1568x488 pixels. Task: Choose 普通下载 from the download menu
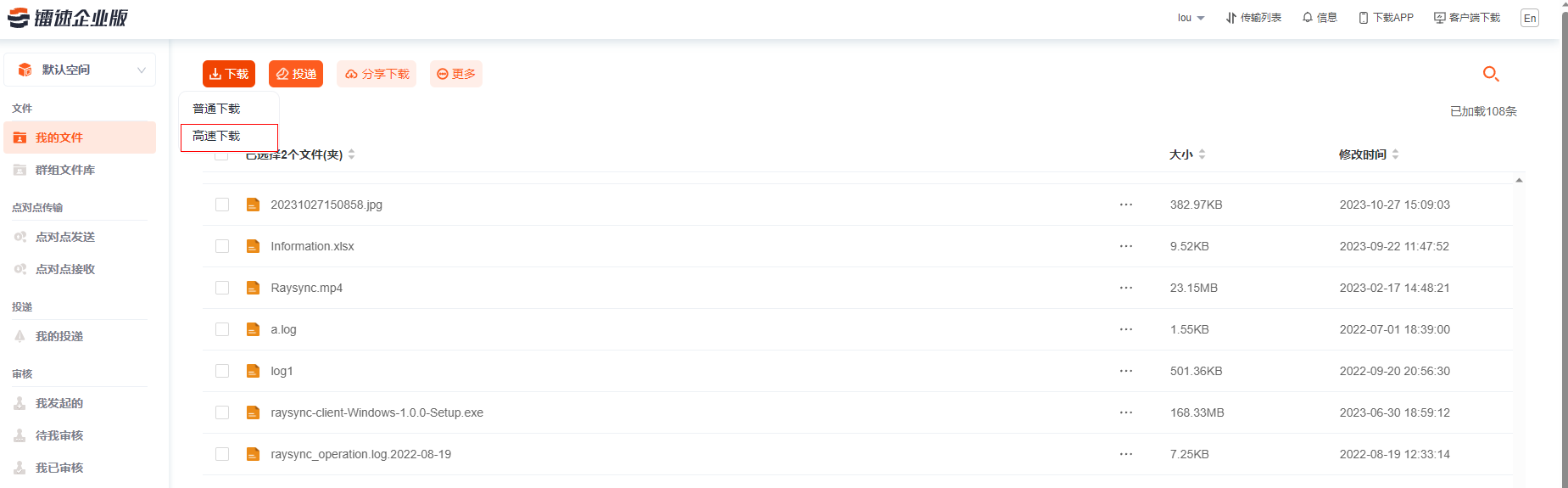[x=217, y=109]
